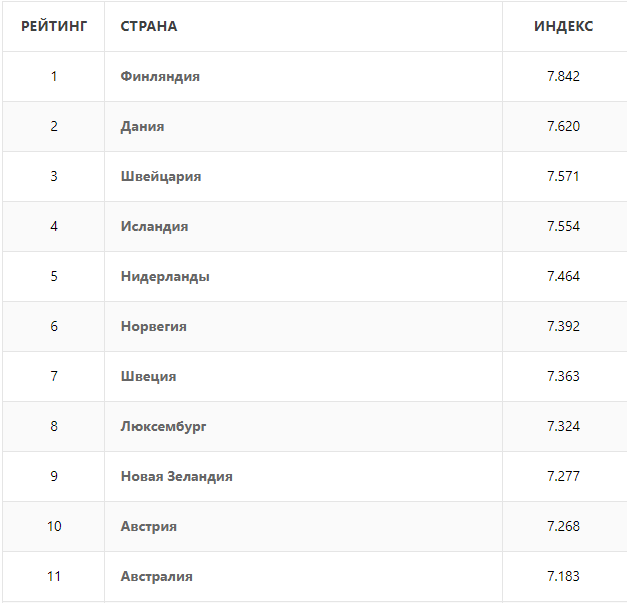Open the Норвегия country link
Screen dimensions: 627x603
[x=154, y=326]
